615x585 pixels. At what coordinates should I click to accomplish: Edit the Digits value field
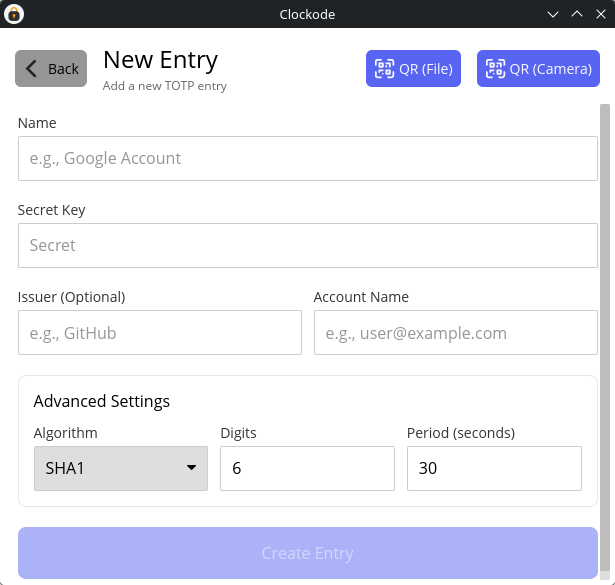coord(308,468)
